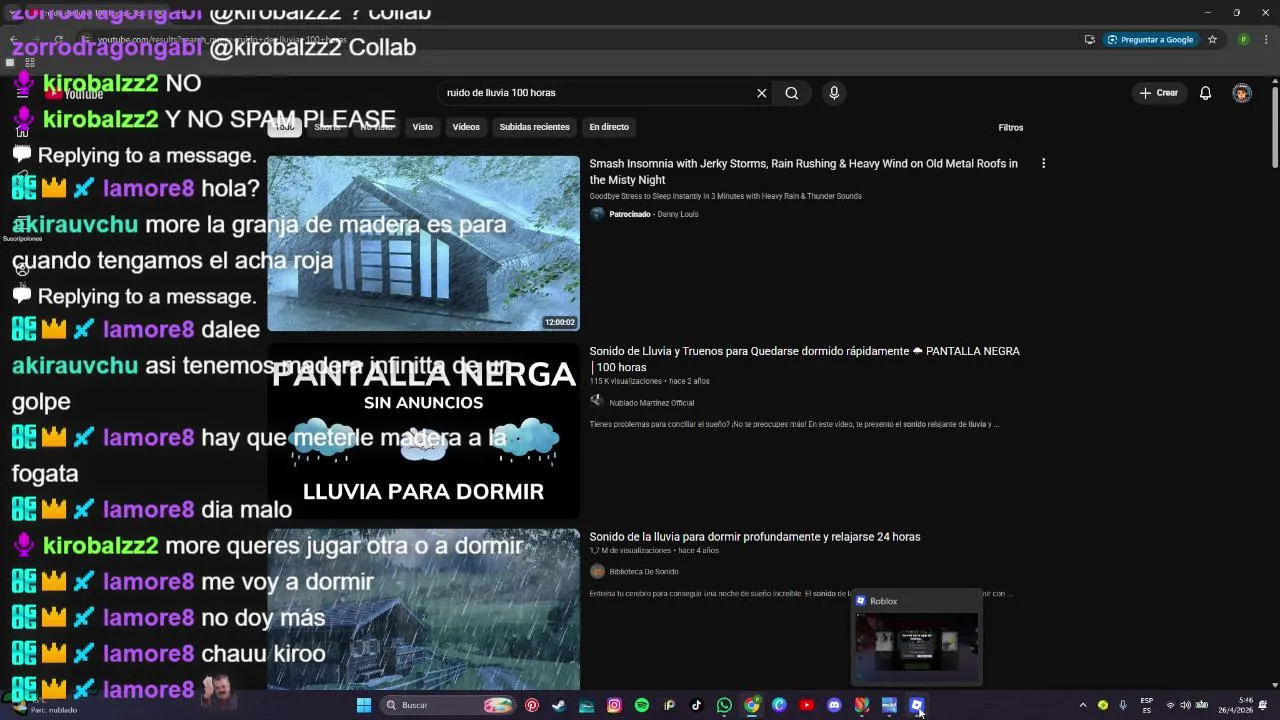Open three-dot menu for Smash Insomnia video
This screenshot has width=1280, height=720.
click(x=1043, y=163)
